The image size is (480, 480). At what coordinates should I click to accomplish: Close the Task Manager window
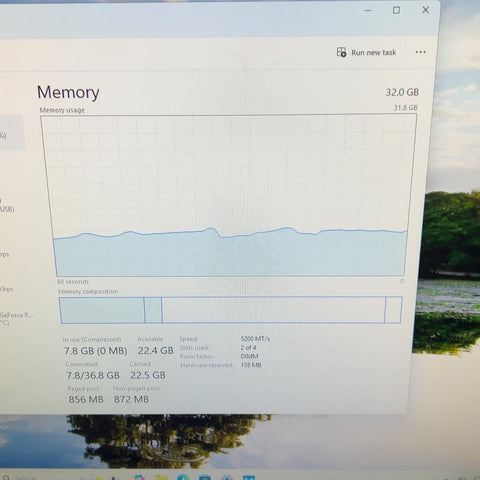point(426,10)
